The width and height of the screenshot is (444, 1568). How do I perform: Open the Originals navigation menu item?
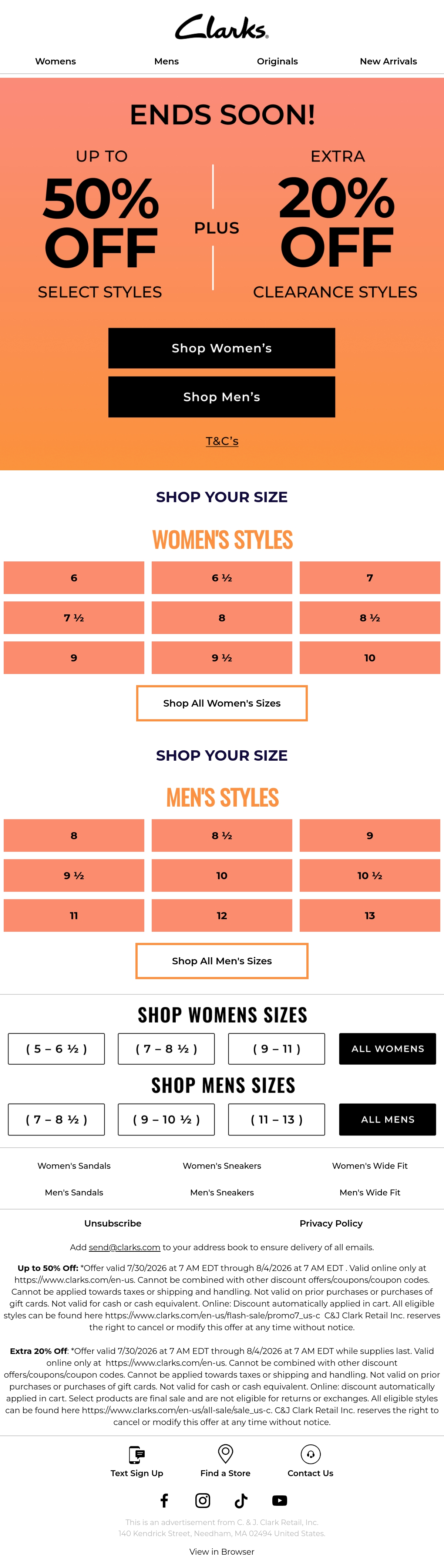click(277, 61)
